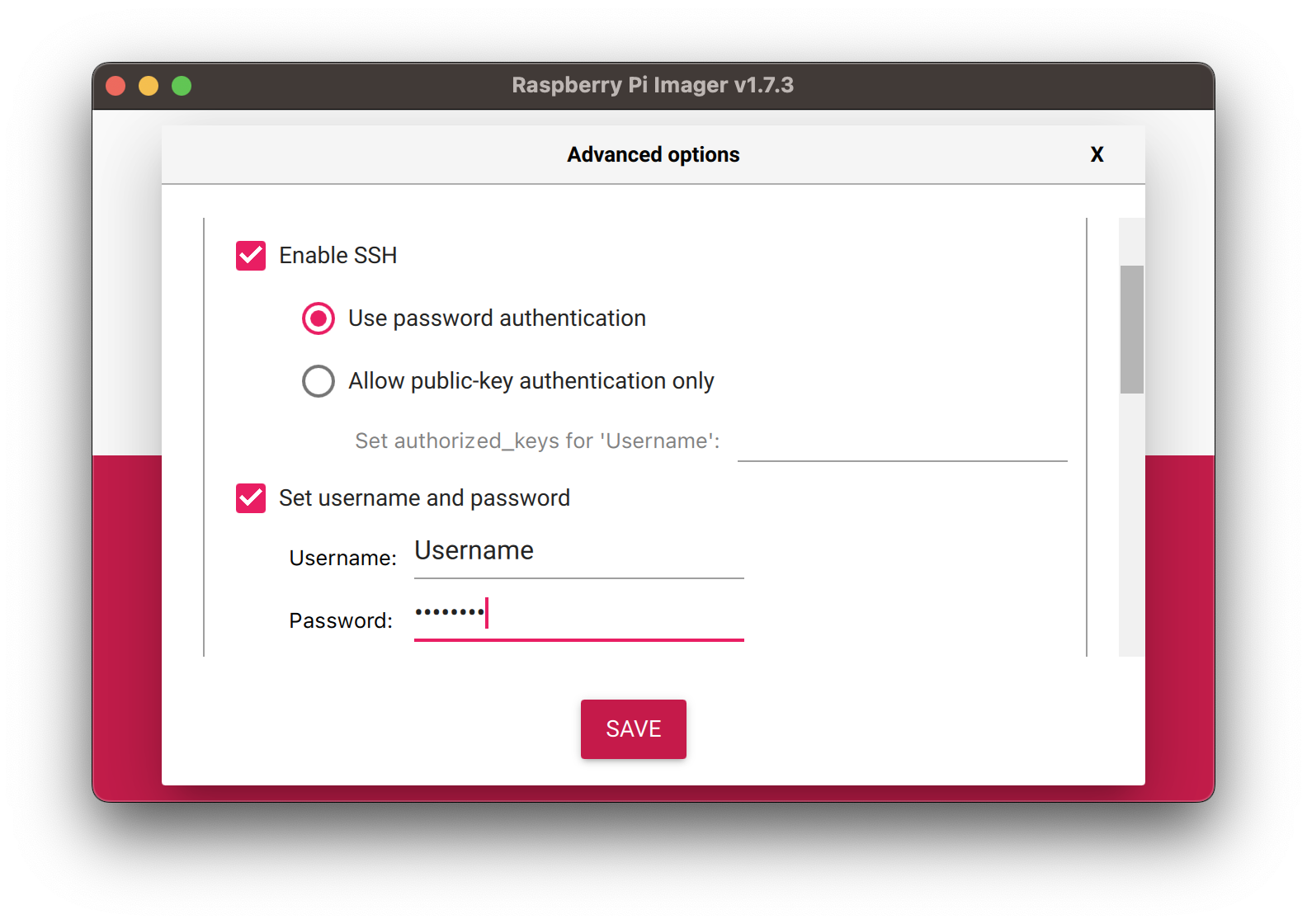Click the yellow minimize window button
This screenshot has width=1307, height=924.
[149, 86]
